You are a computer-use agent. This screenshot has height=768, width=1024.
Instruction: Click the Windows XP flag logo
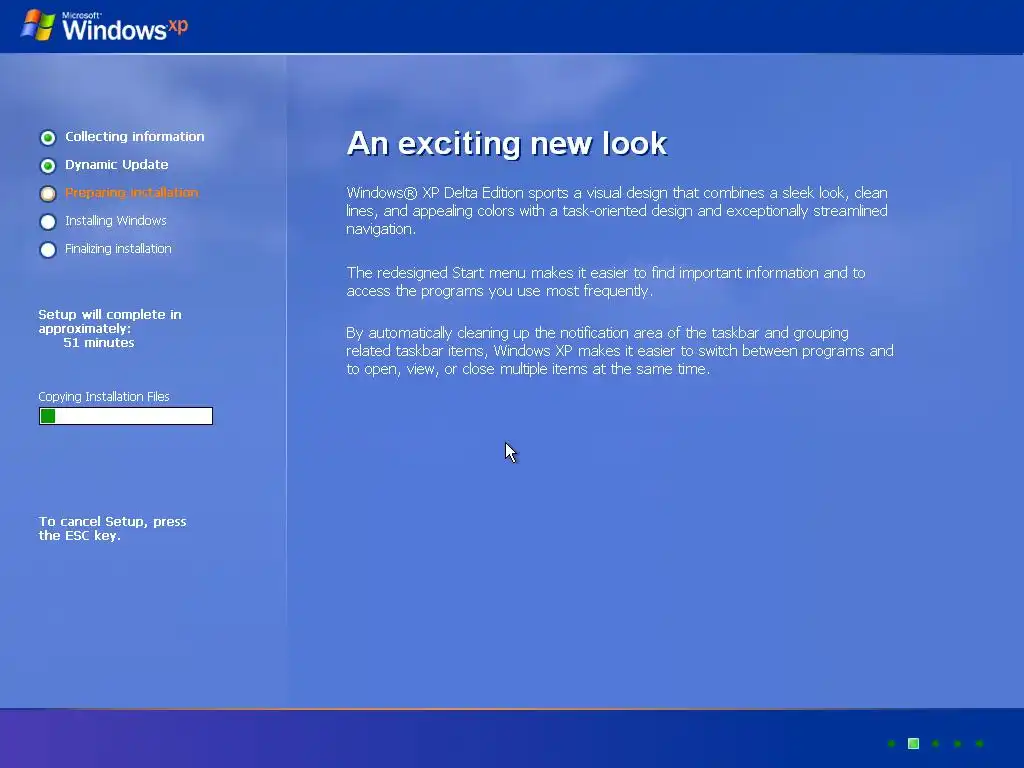click(x=38, y=25)
